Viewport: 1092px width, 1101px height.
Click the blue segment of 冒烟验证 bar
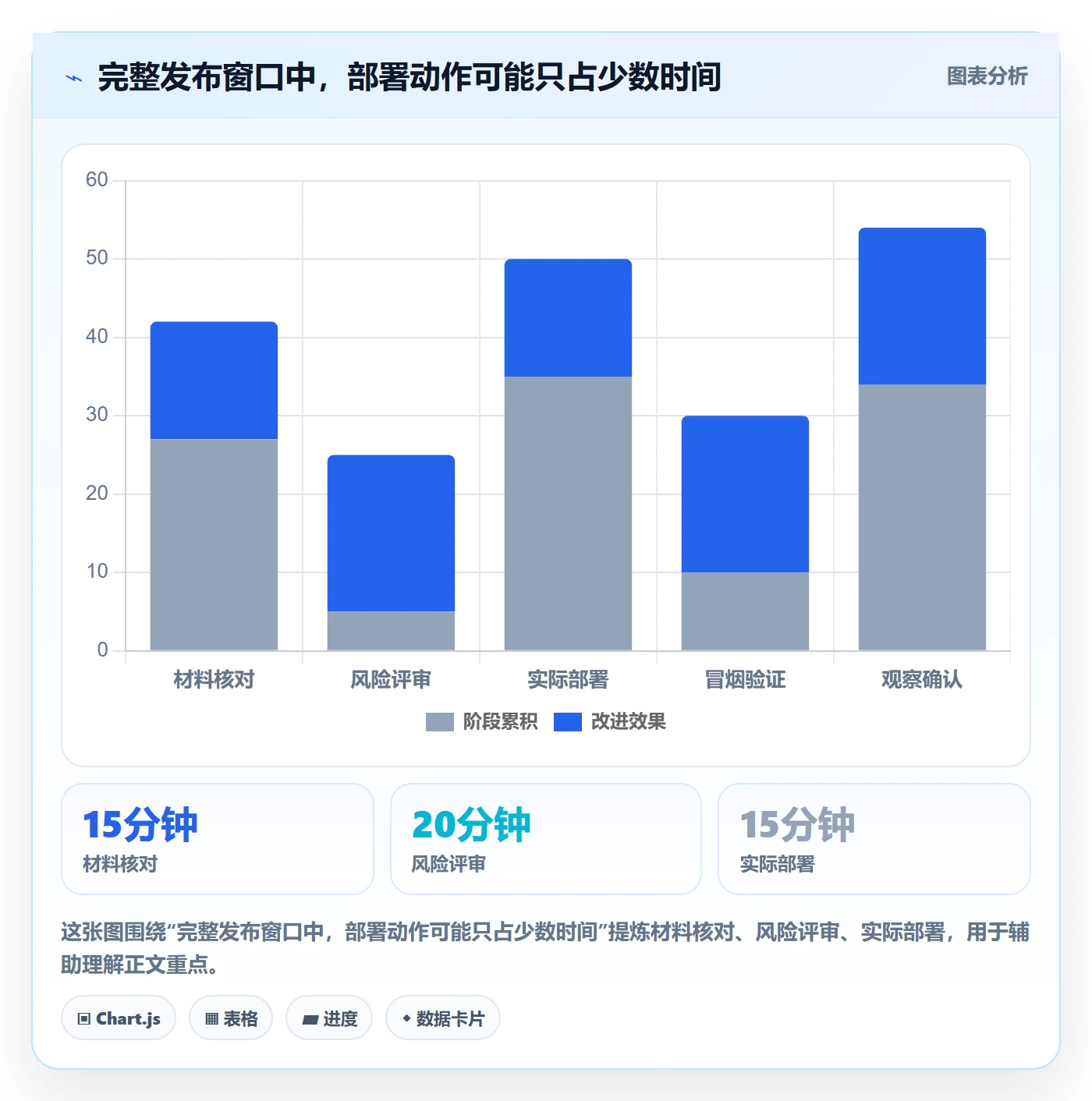(745, 494)
